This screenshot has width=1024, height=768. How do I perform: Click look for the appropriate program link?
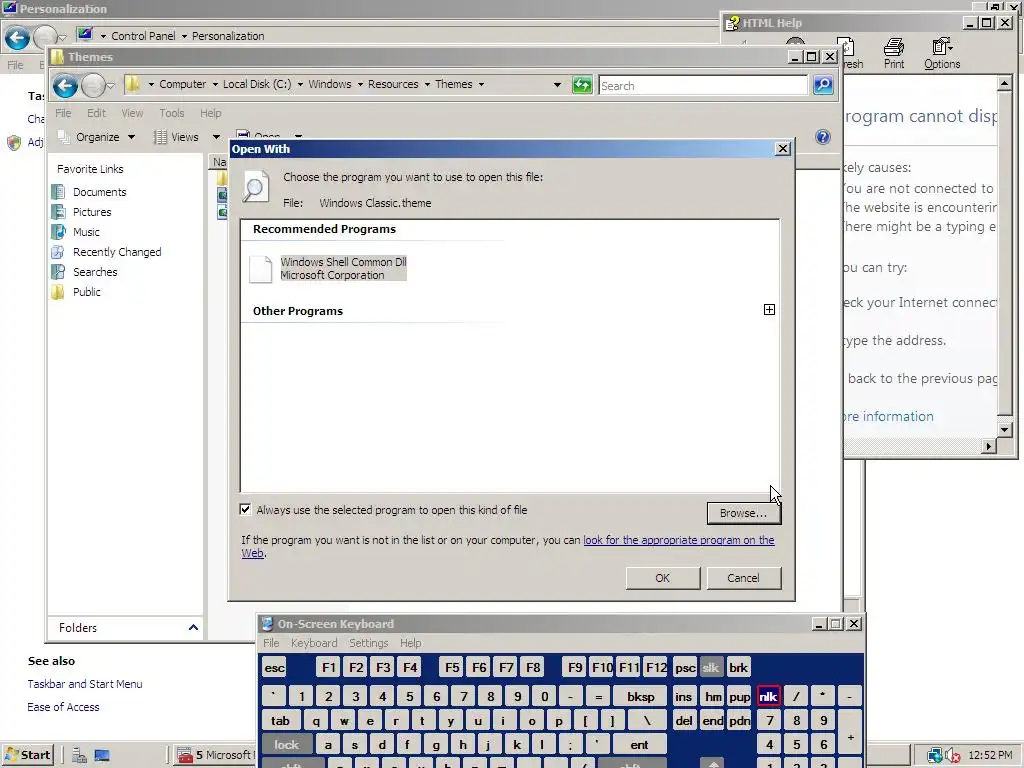click(x=679, y=540)
